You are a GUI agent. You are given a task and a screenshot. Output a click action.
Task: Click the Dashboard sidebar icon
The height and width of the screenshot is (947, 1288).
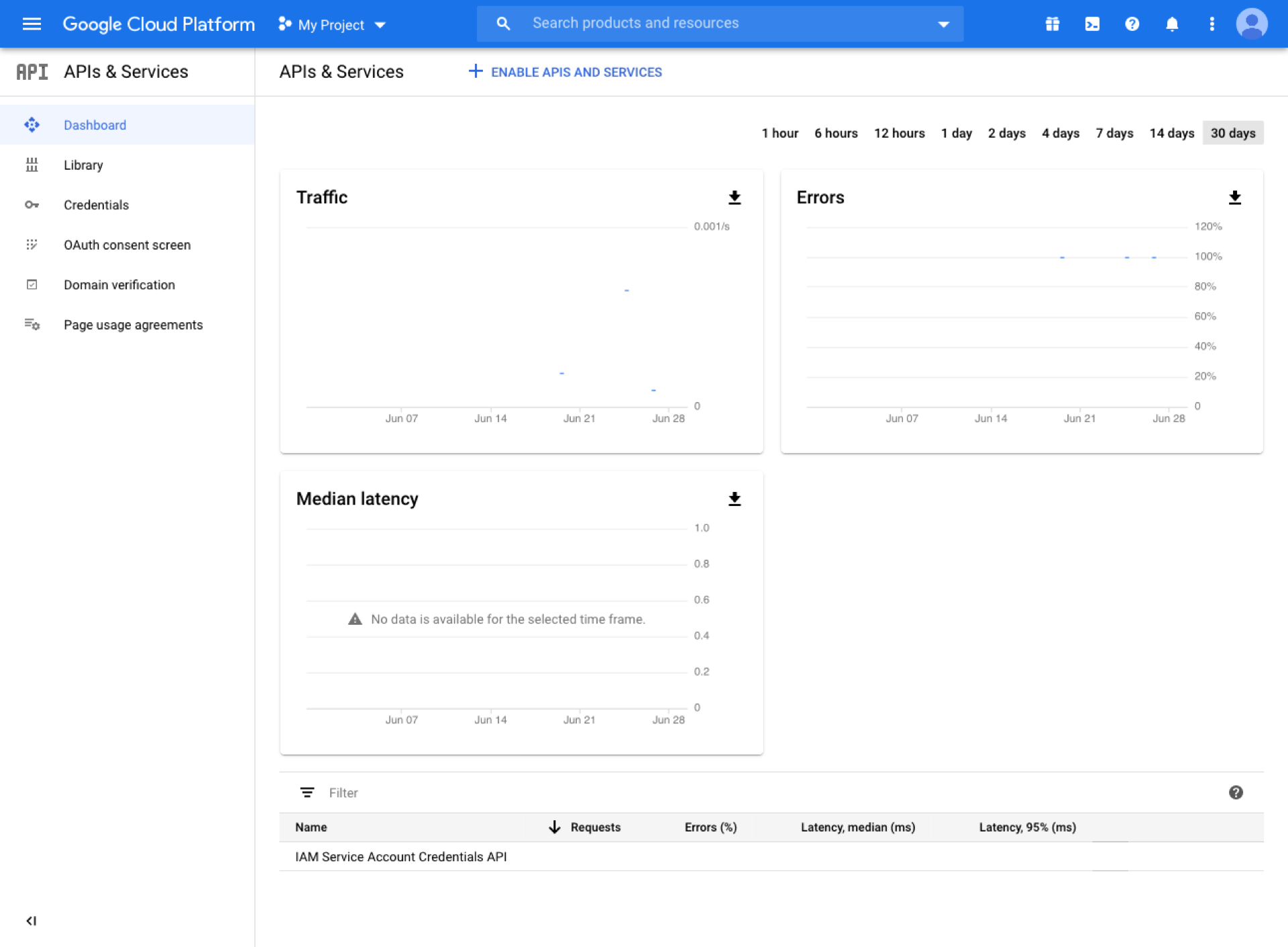coord(32,125)
